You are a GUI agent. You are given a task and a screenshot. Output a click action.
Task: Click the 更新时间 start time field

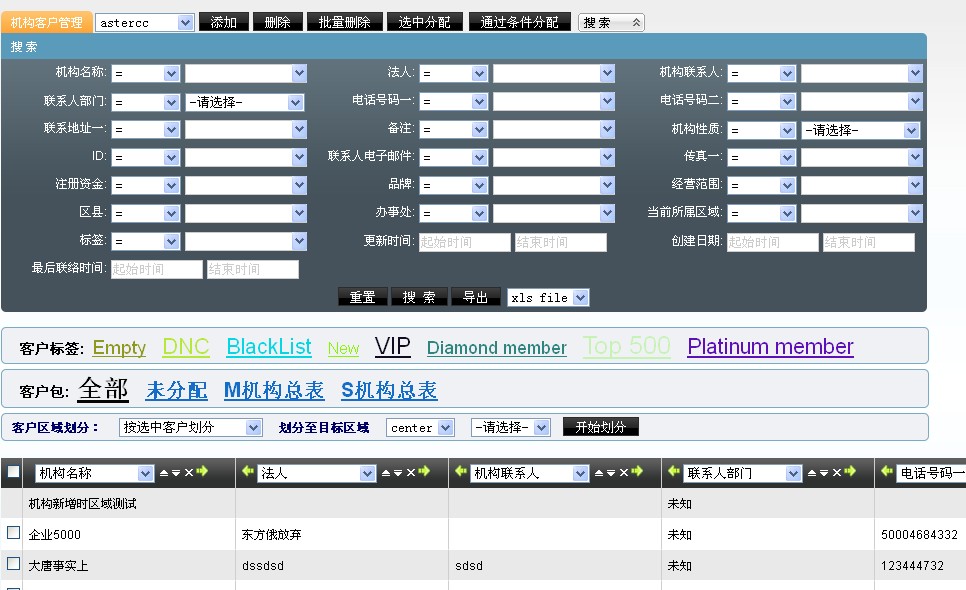point(464,242)
